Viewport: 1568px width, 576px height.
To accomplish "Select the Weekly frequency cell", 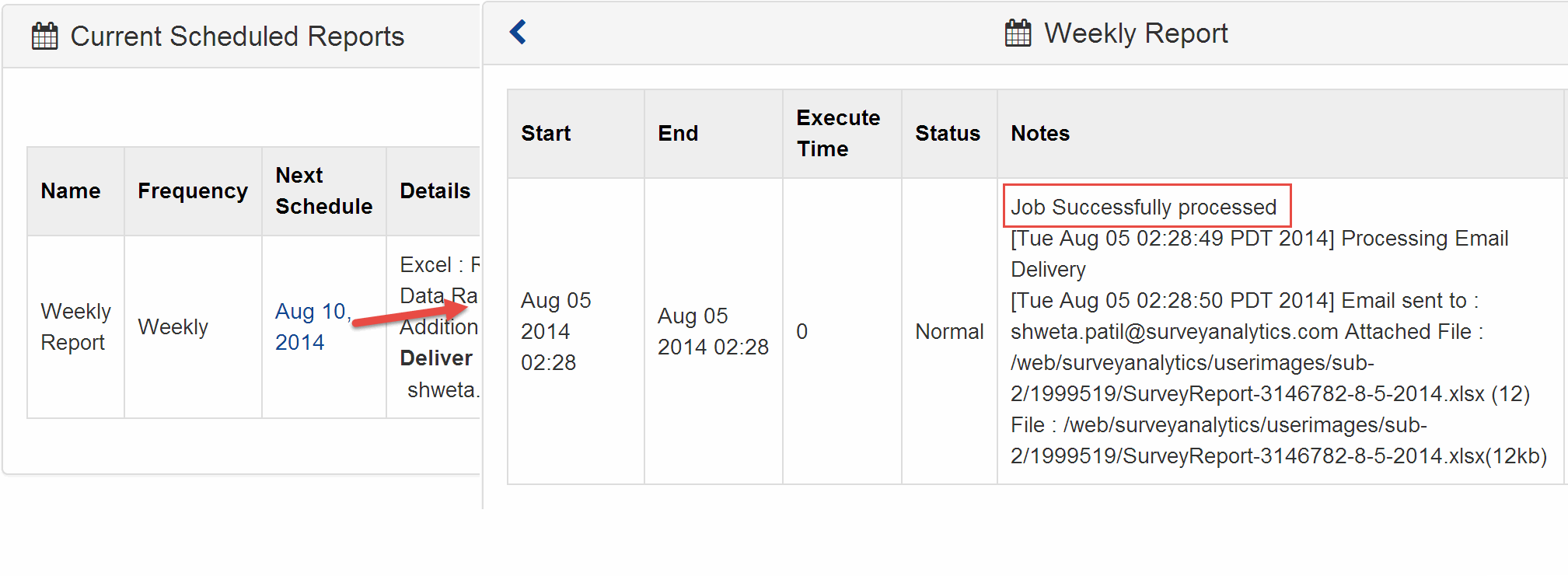I will point(193,326).
